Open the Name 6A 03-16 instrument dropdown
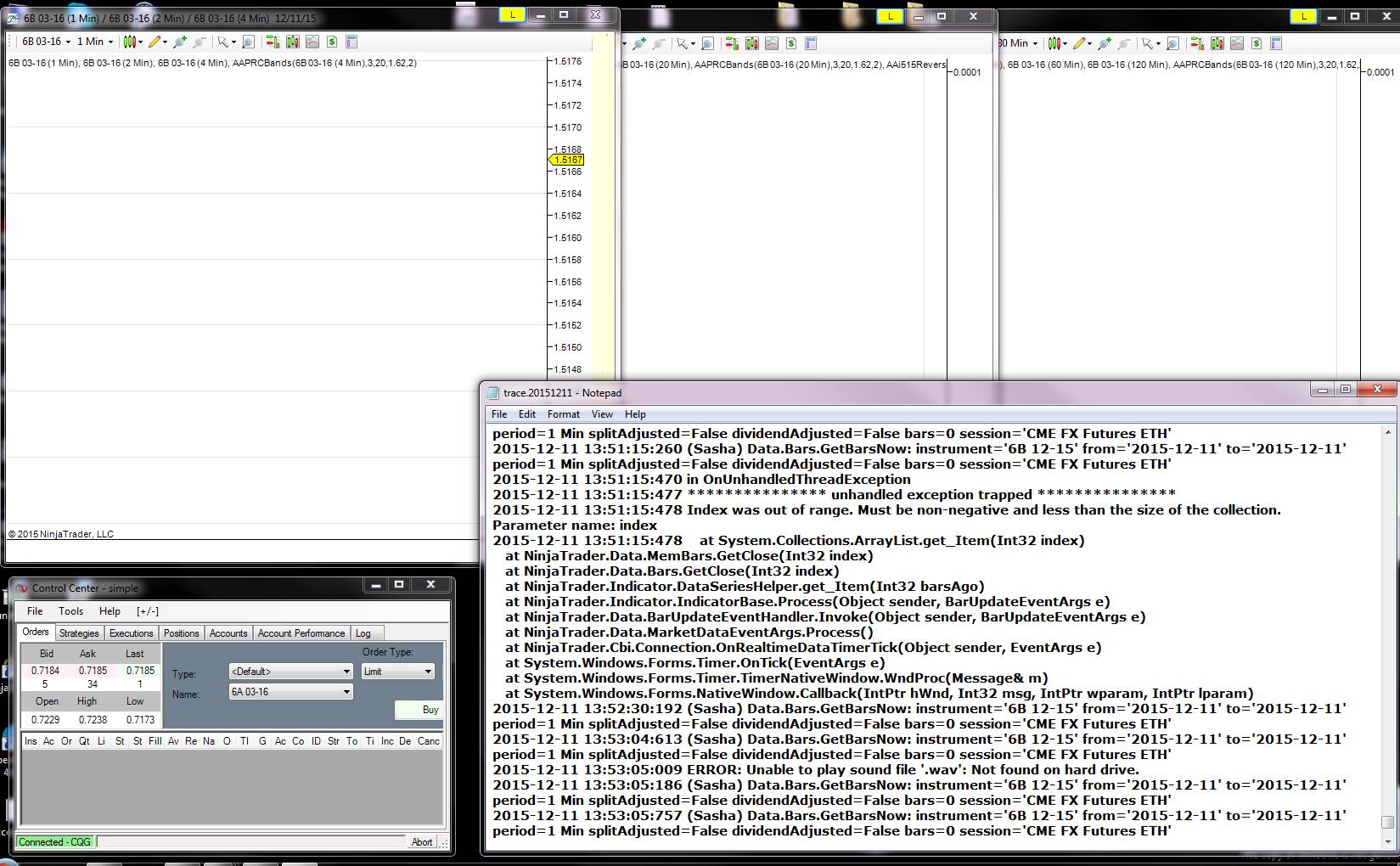The height and width of the screenshot is (866, 1400). tap(290, 692)
